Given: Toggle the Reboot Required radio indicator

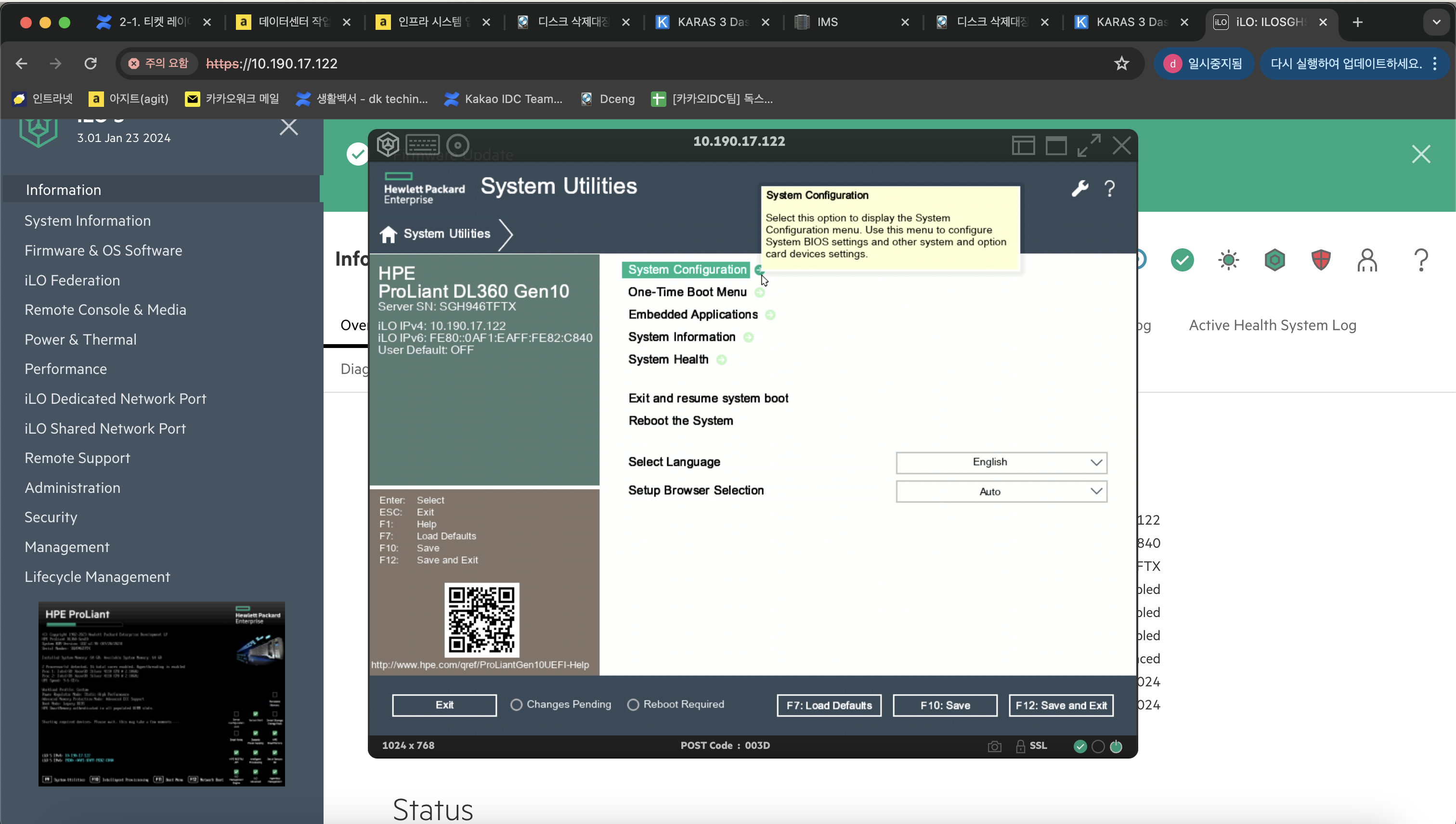Looking at the screenshot, I should (x=633, y=705).
